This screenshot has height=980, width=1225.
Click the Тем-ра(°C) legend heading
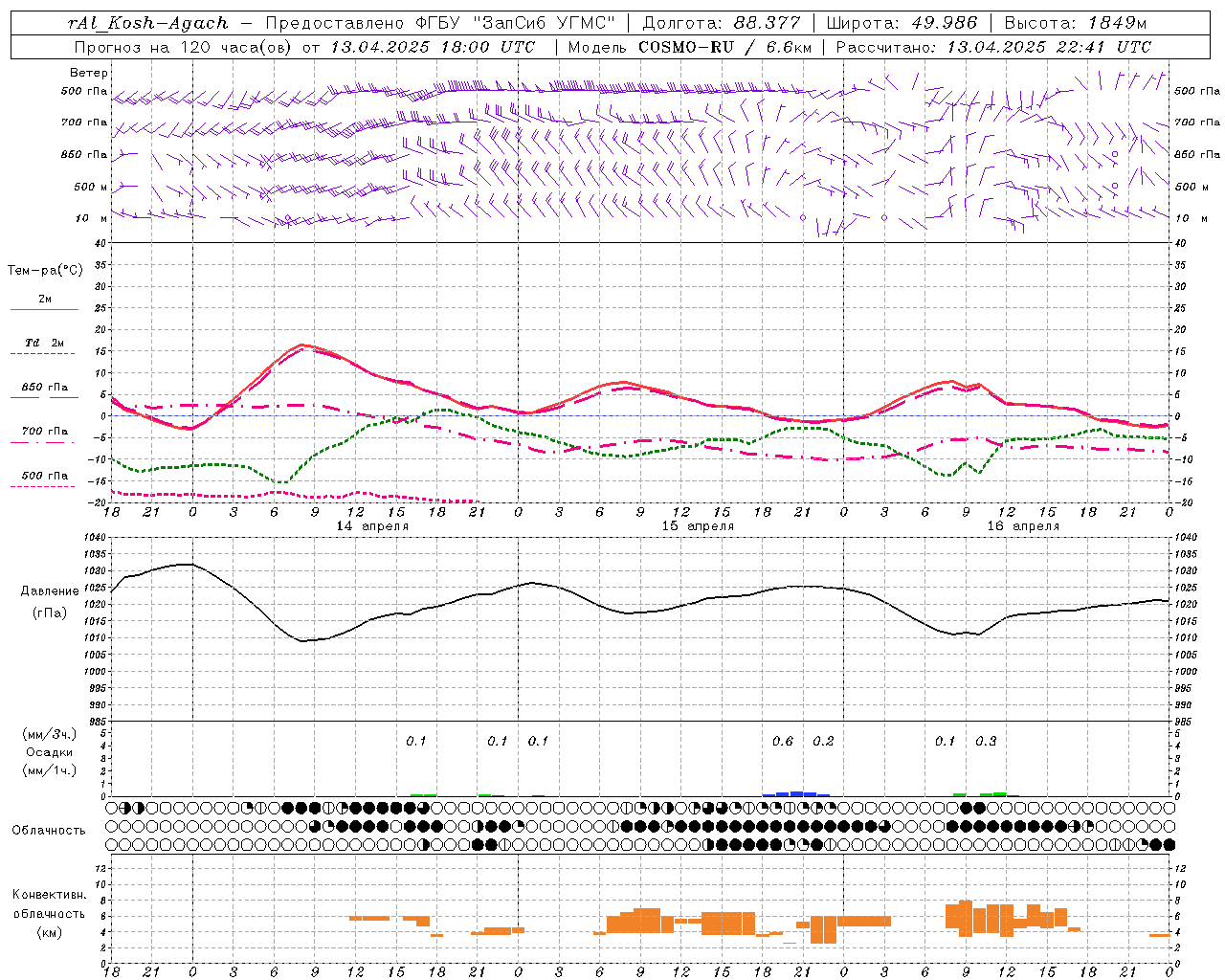[45, 271]
